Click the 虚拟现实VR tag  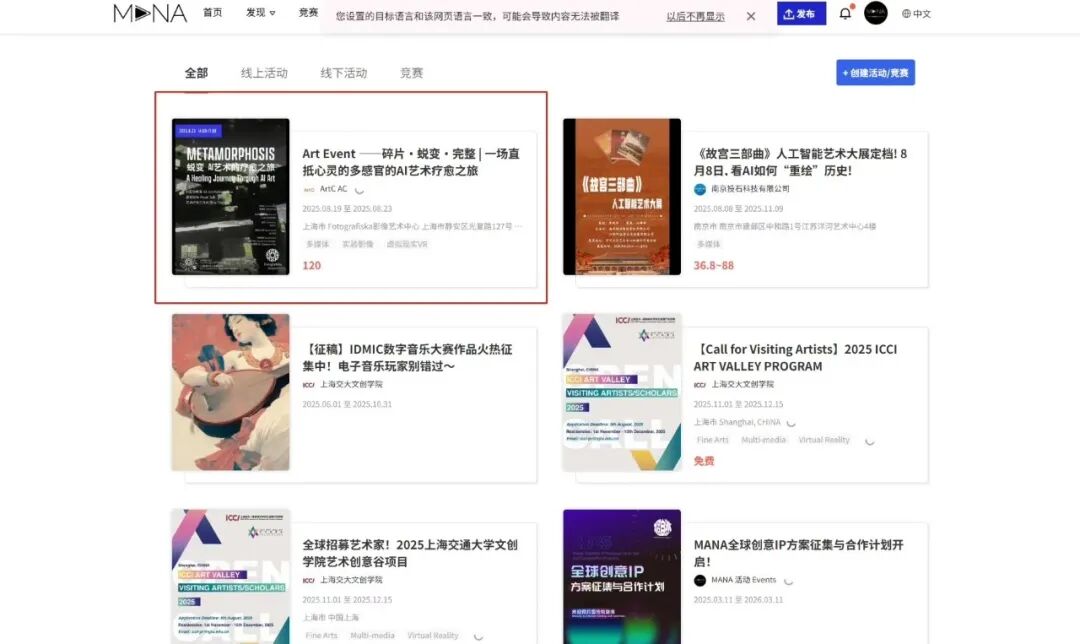406,244
